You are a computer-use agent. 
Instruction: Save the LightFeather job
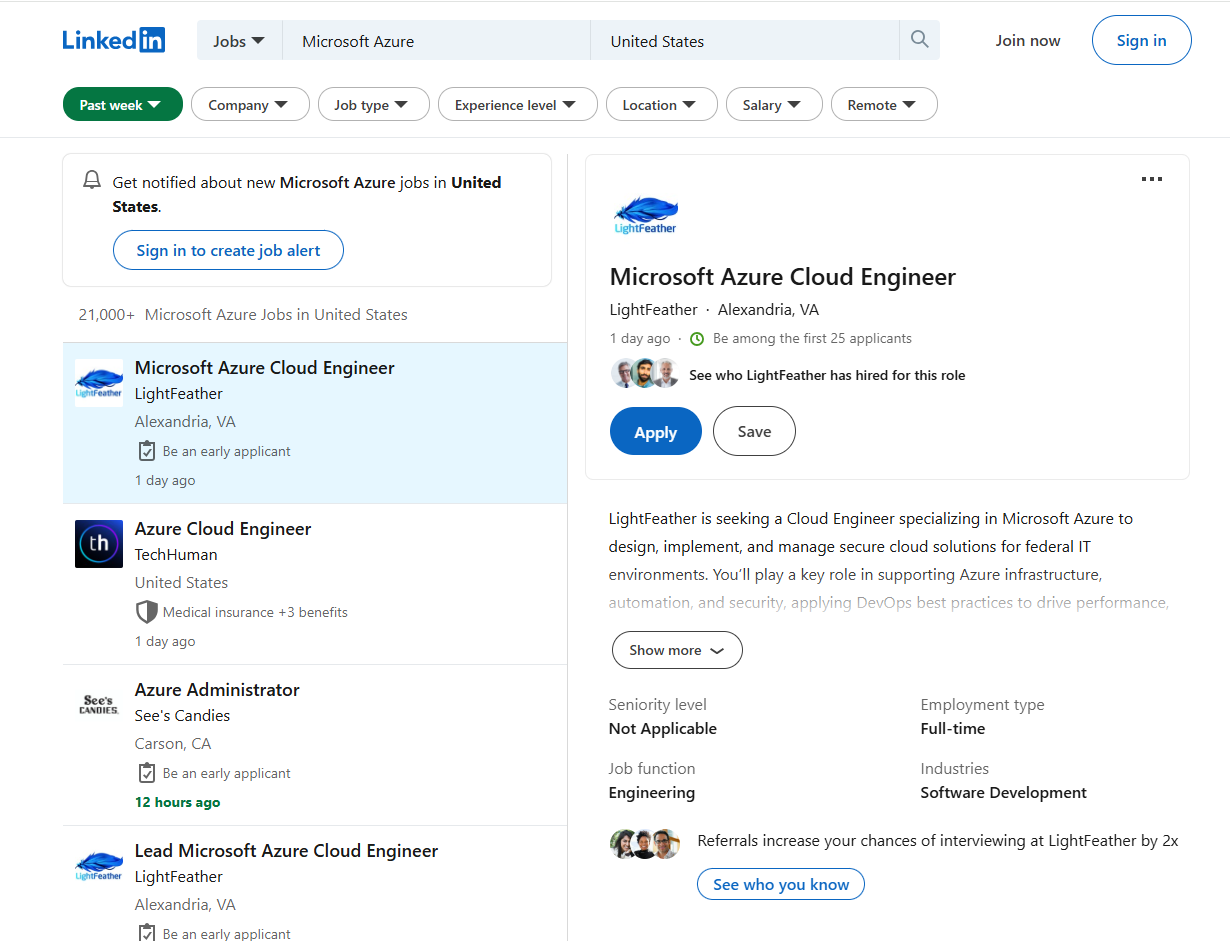point(754,431)
